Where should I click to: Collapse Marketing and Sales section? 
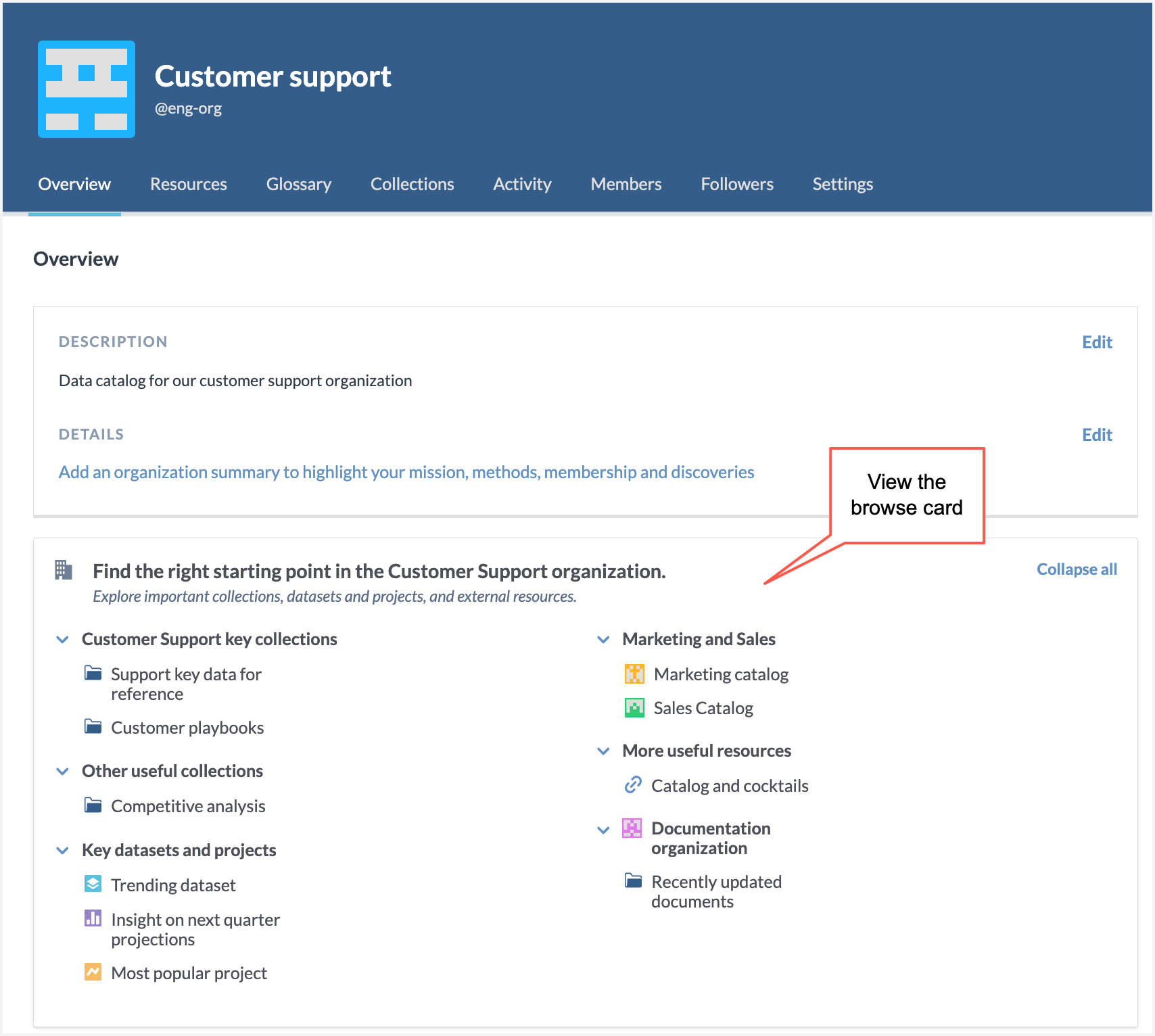point(603,640)
